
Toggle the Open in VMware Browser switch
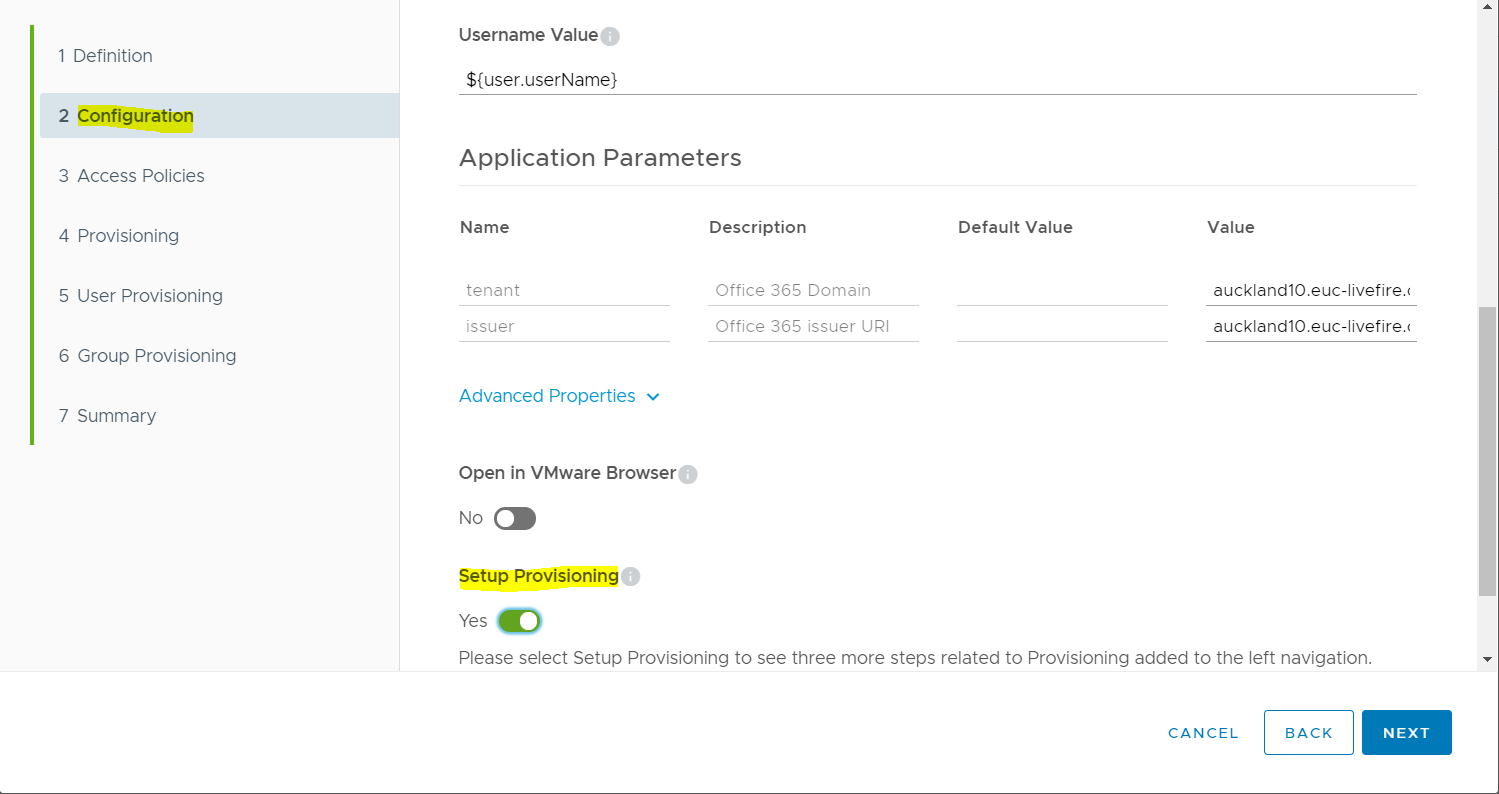[x=515, y=518]
